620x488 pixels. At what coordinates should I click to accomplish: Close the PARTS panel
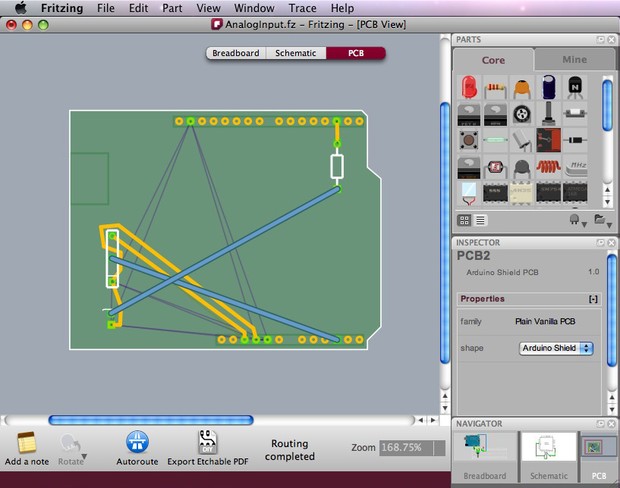coord(611,40)
